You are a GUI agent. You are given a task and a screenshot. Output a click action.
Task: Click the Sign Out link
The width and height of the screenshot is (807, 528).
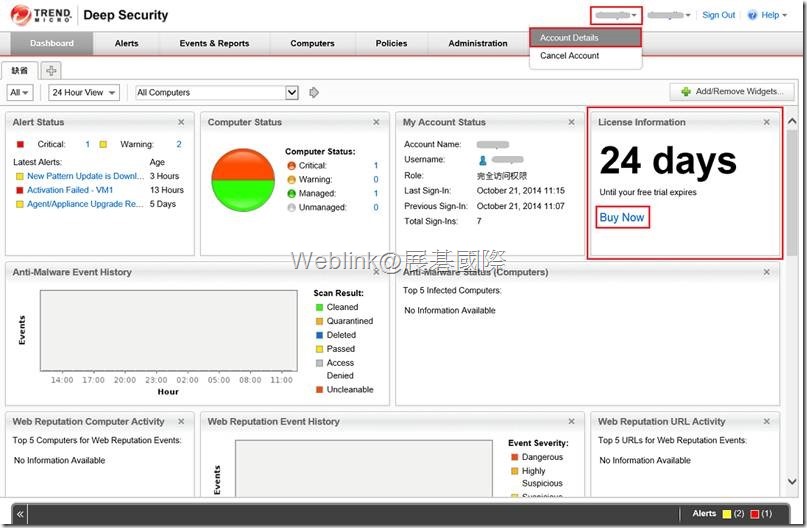tap(718, 15)
